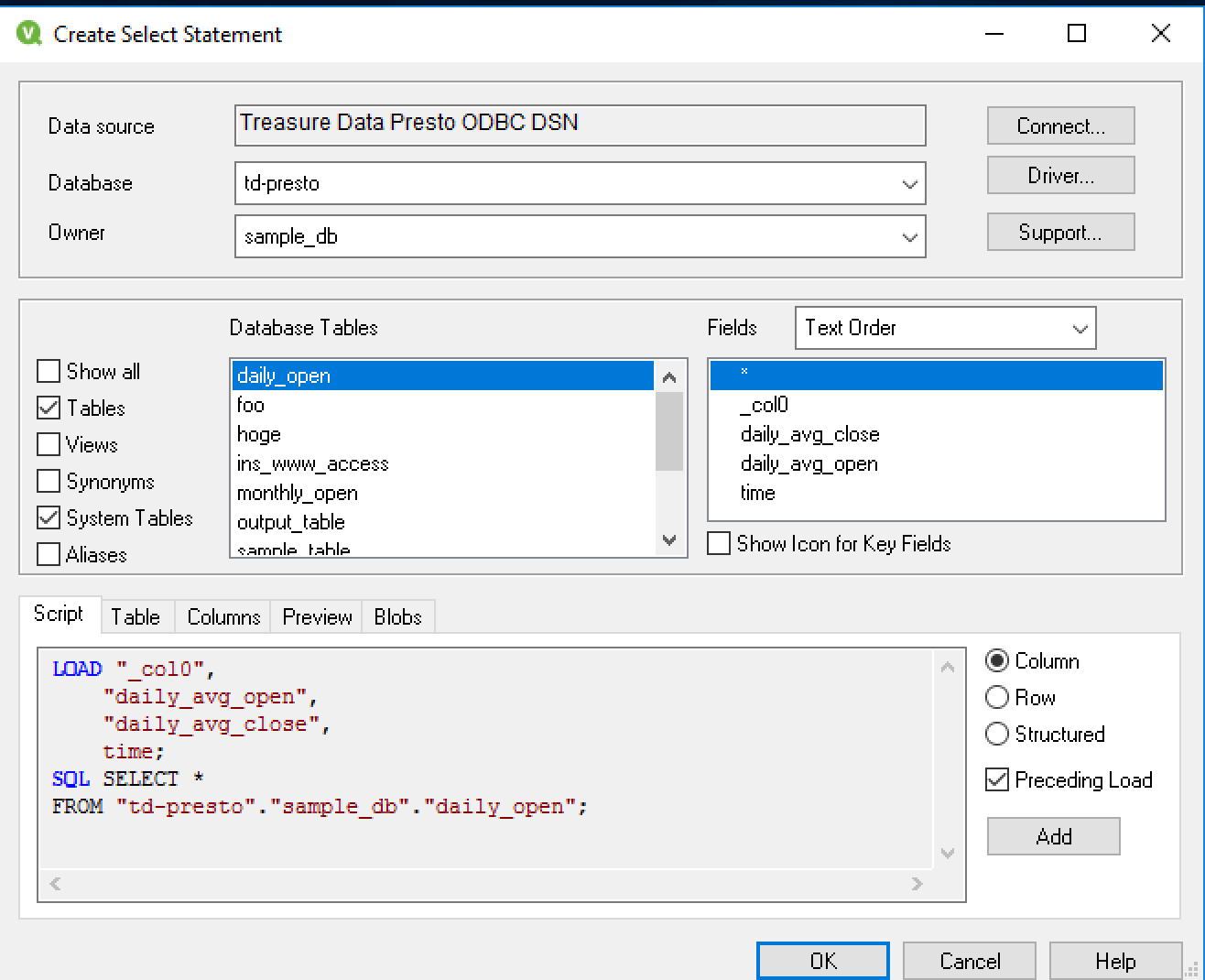Screen dimensions: 1205x980
Task: Uncheck the System Tables checkbox
Action: (49, 517)
